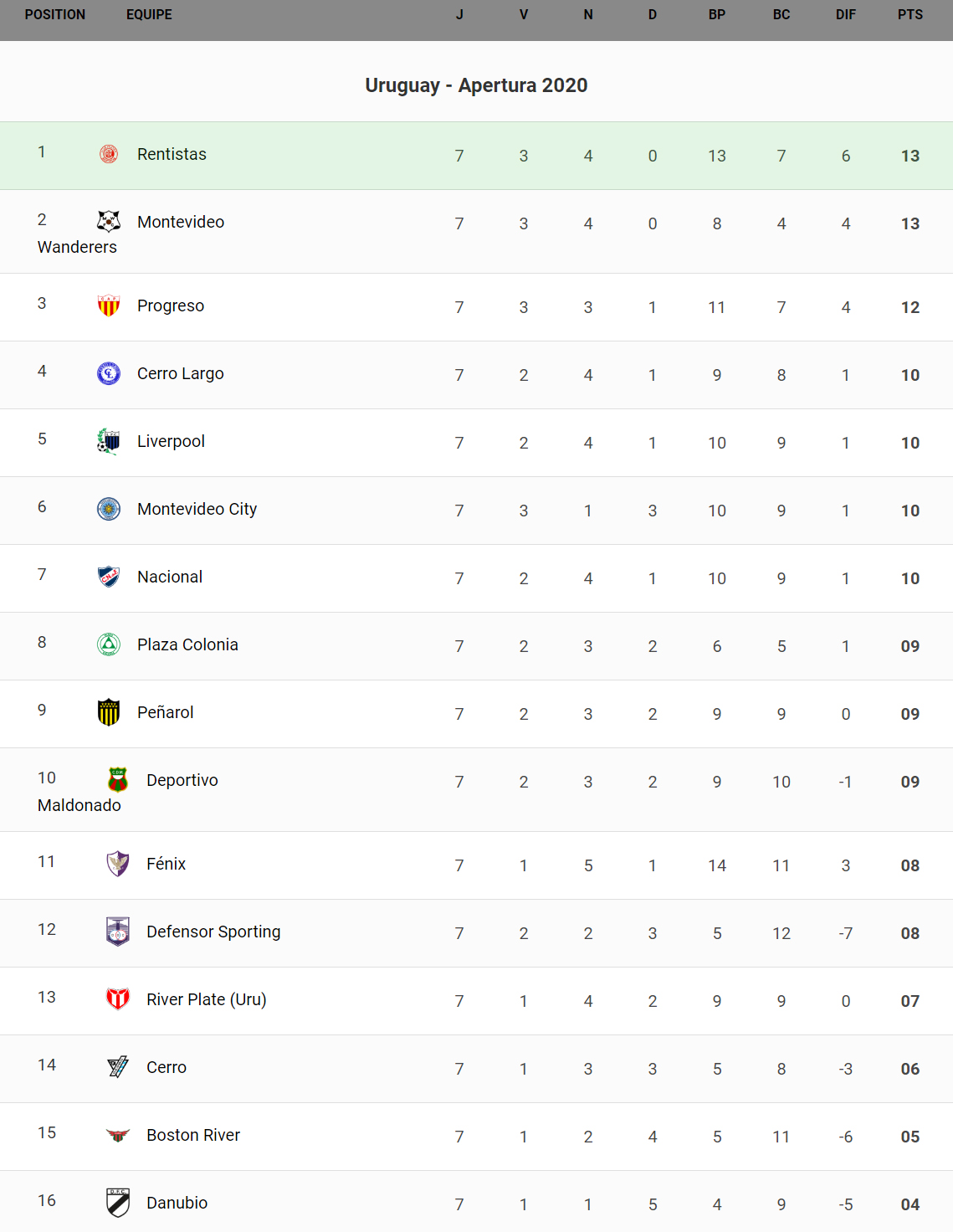
Task: Click the Montevideo Wanderers crest icon
Action: point(109,221)
